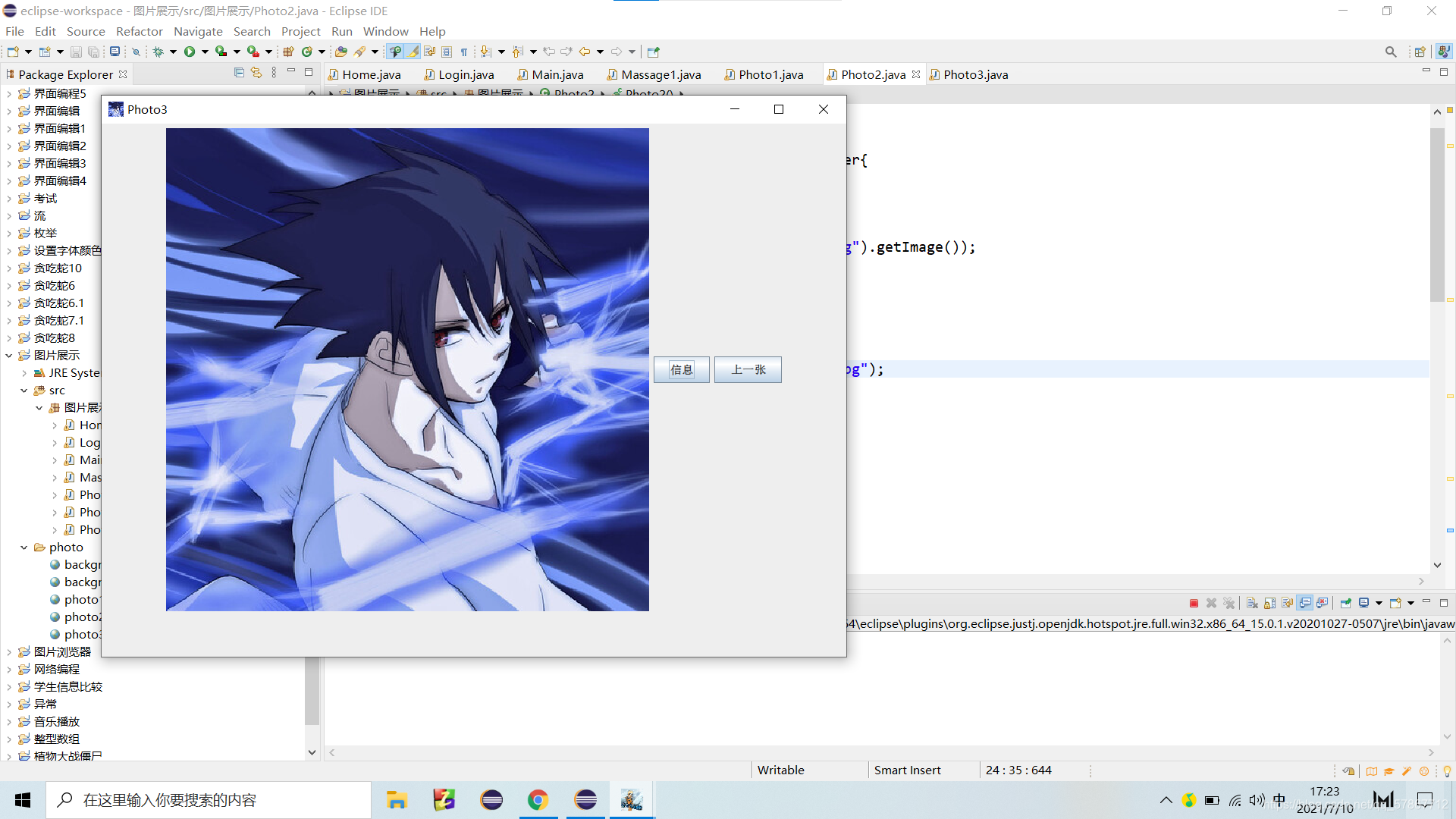The height and width of the screenshot is (819, 1456).
Task: Click the 上一张 button in Photo3 window
Action: point(748,369)
